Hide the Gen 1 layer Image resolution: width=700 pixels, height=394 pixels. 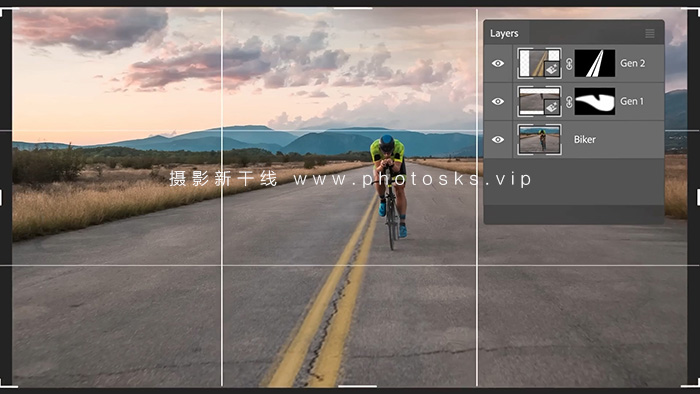pos(498,101)
